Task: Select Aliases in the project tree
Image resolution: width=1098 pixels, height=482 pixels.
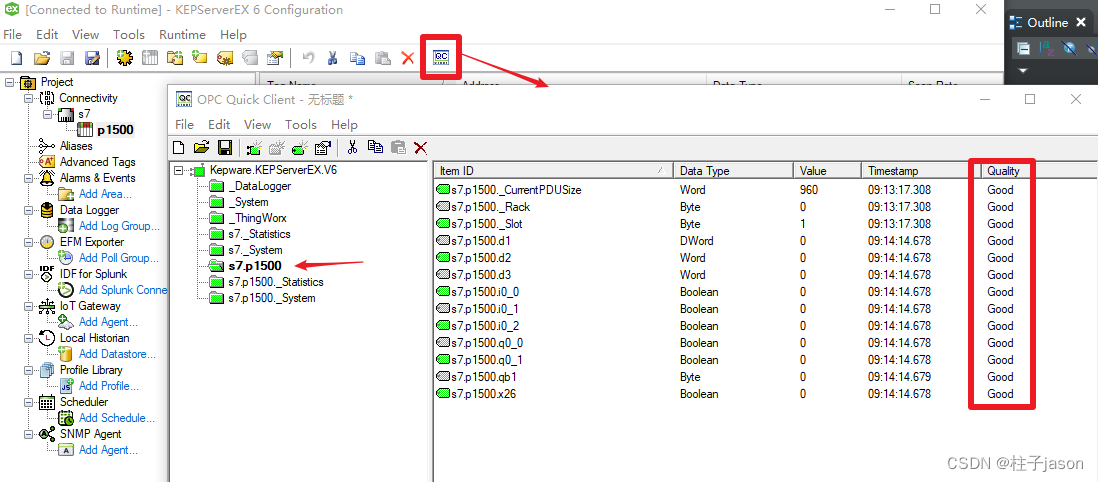Action: pyautogui.click(x=76, y=146)
